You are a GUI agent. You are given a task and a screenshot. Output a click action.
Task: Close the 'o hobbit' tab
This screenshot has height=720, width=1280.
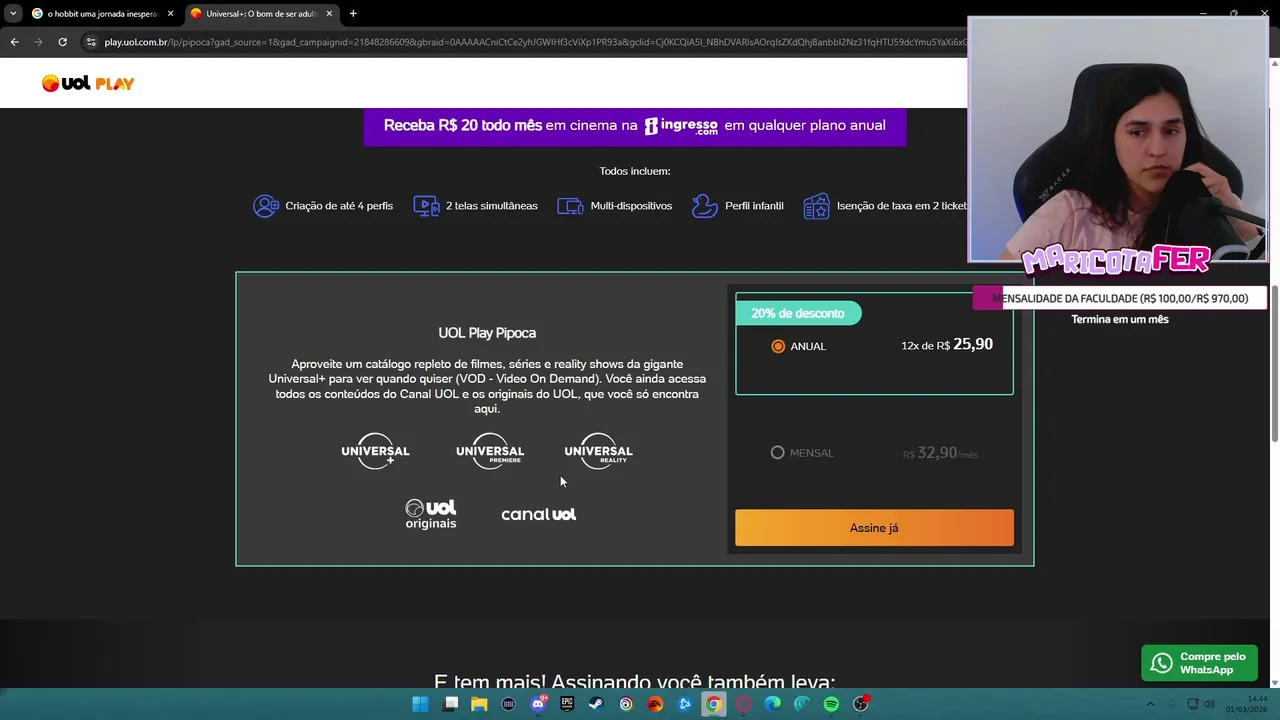pyautogui.click(x=170, y=14)
